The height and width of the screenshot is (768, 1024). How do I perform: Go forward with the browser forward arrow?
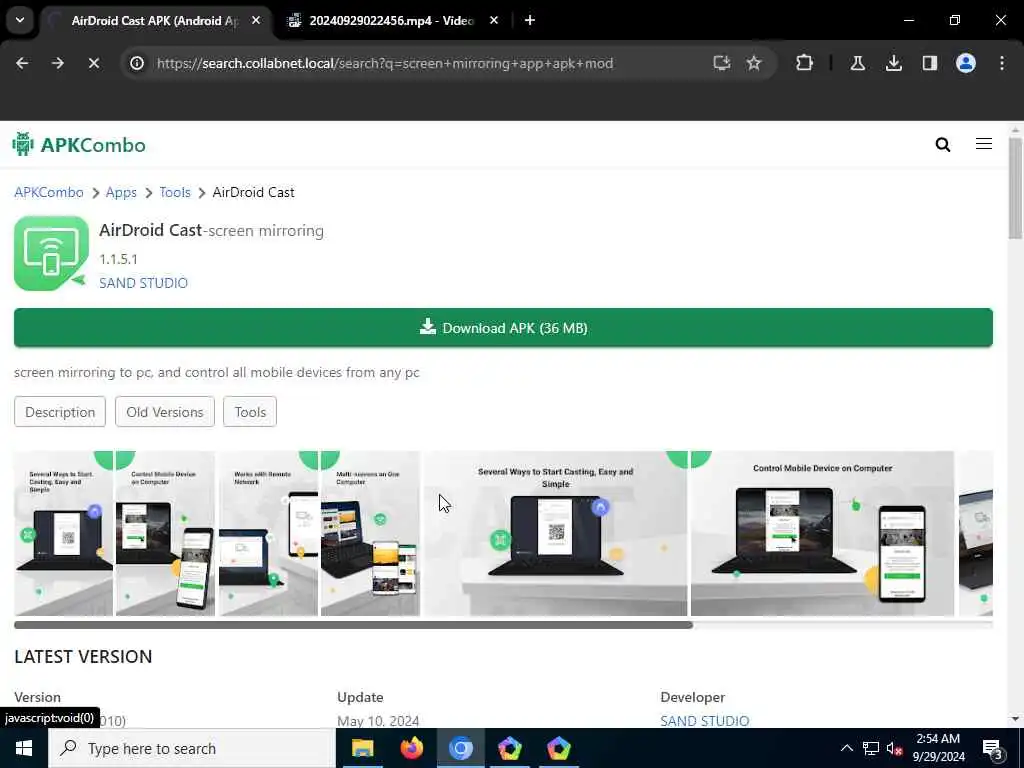point(57,63)
